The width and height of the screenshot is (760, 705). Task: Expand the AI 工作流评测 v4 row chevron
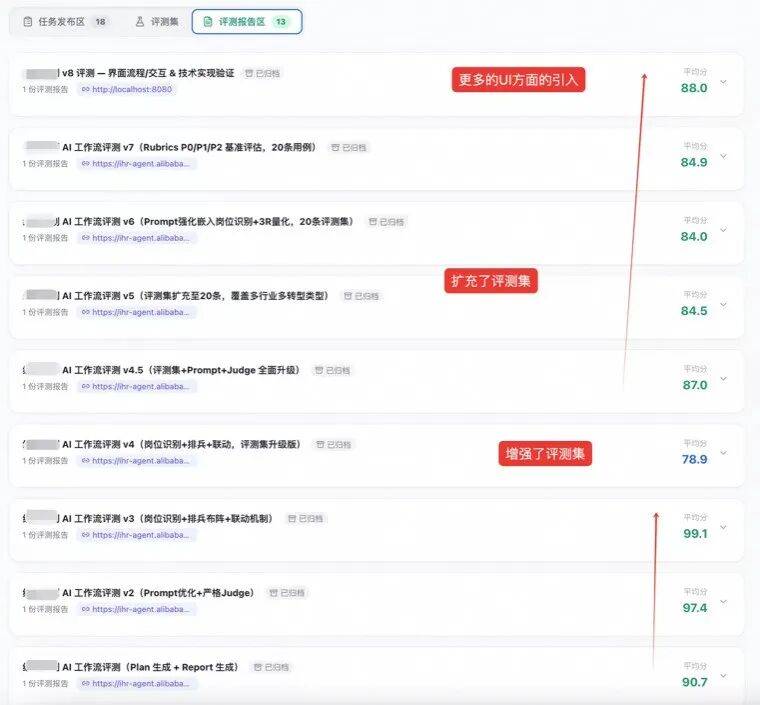tap(723, 453)
